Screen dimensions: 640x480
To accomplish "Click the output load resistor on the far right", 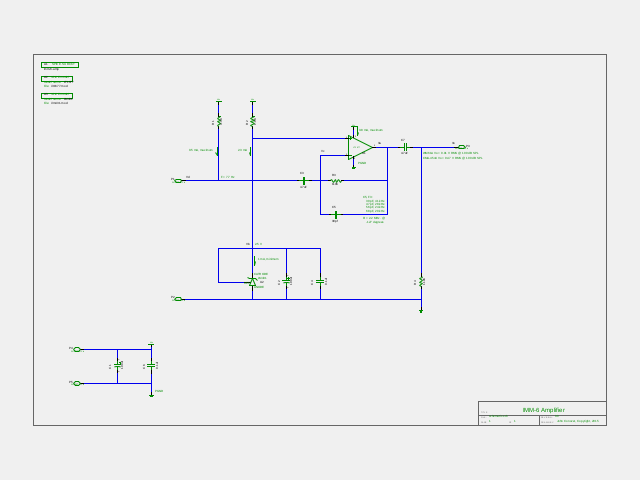I will (421, 282).
